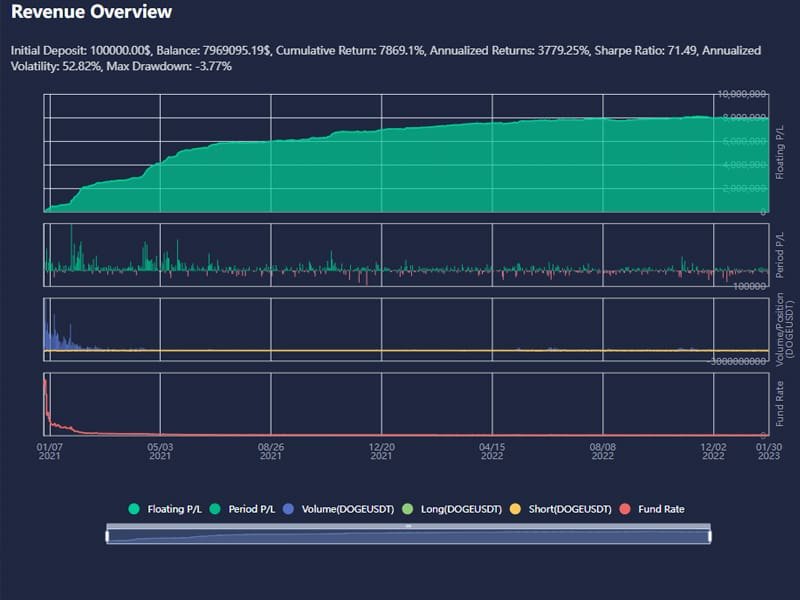Click the right handle of the zoom slider

[x=709, y=536]
